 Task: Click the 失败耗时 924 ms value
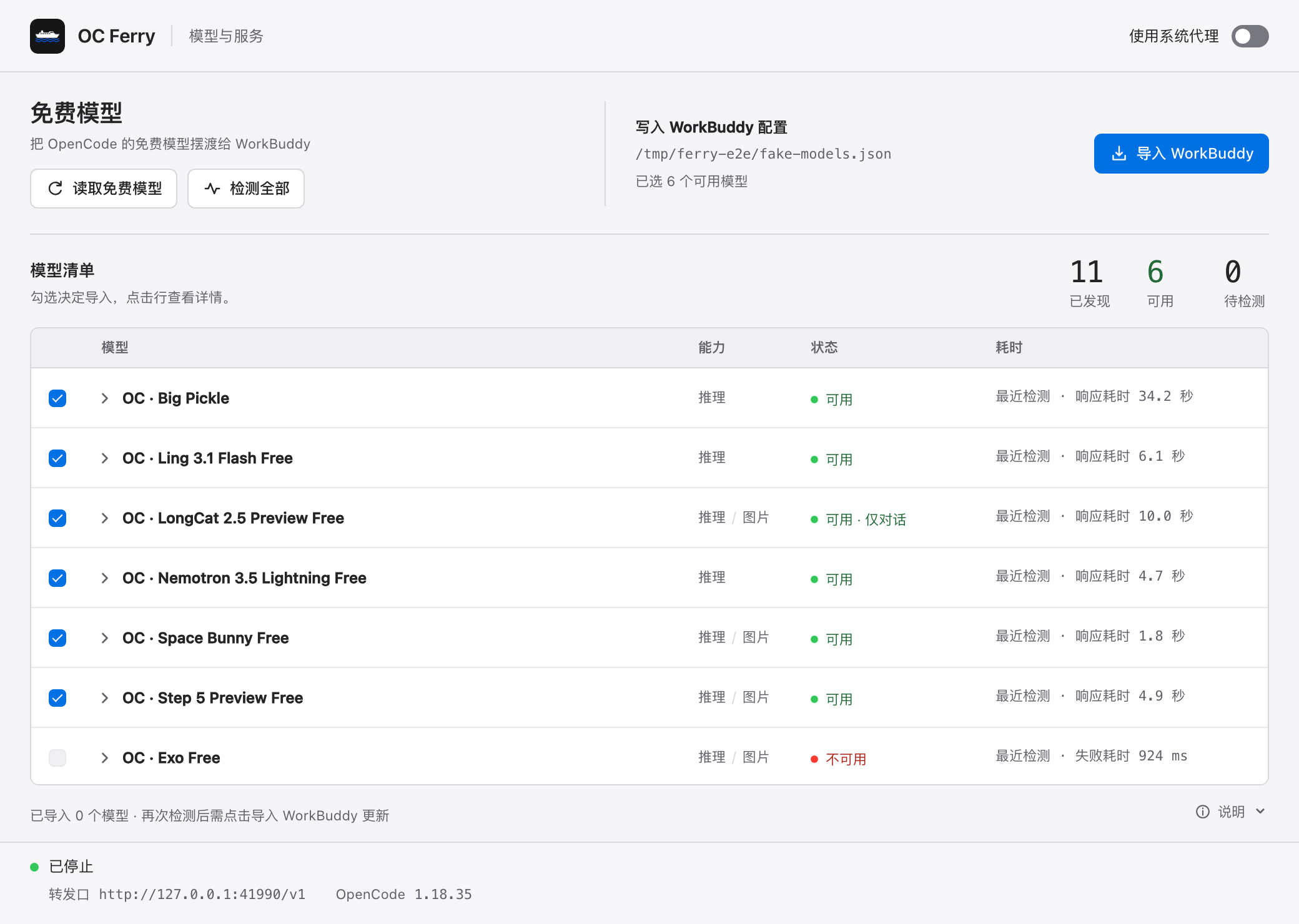point(1131,756)
